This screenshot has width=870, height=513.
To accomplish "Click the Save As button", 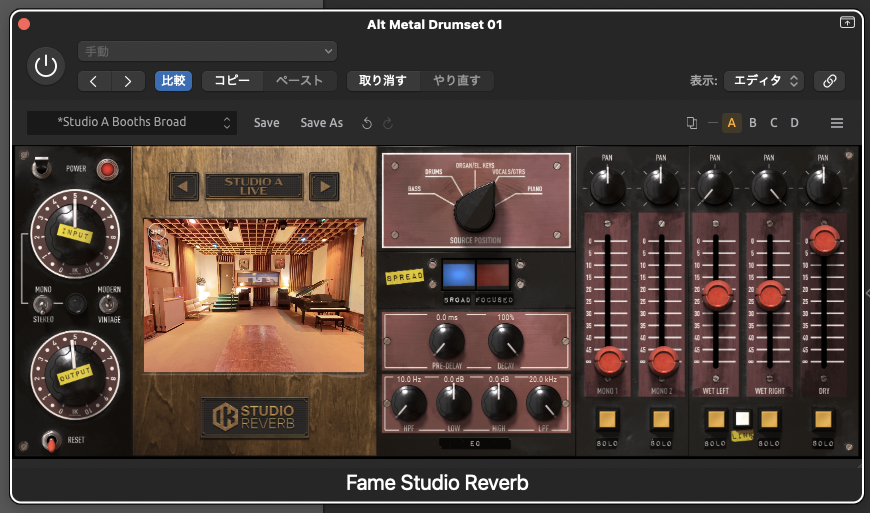I will [x=321, y=123].
